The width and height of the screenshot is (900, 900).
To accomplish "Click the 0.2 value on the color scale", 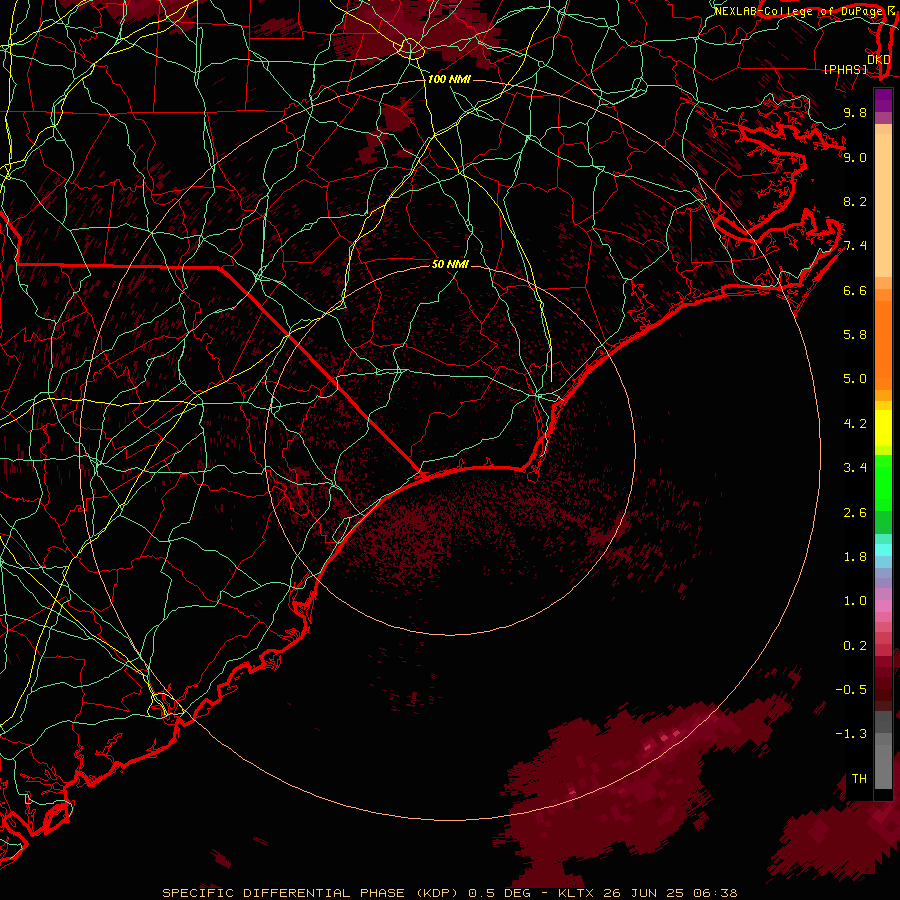I will [855, 646].
